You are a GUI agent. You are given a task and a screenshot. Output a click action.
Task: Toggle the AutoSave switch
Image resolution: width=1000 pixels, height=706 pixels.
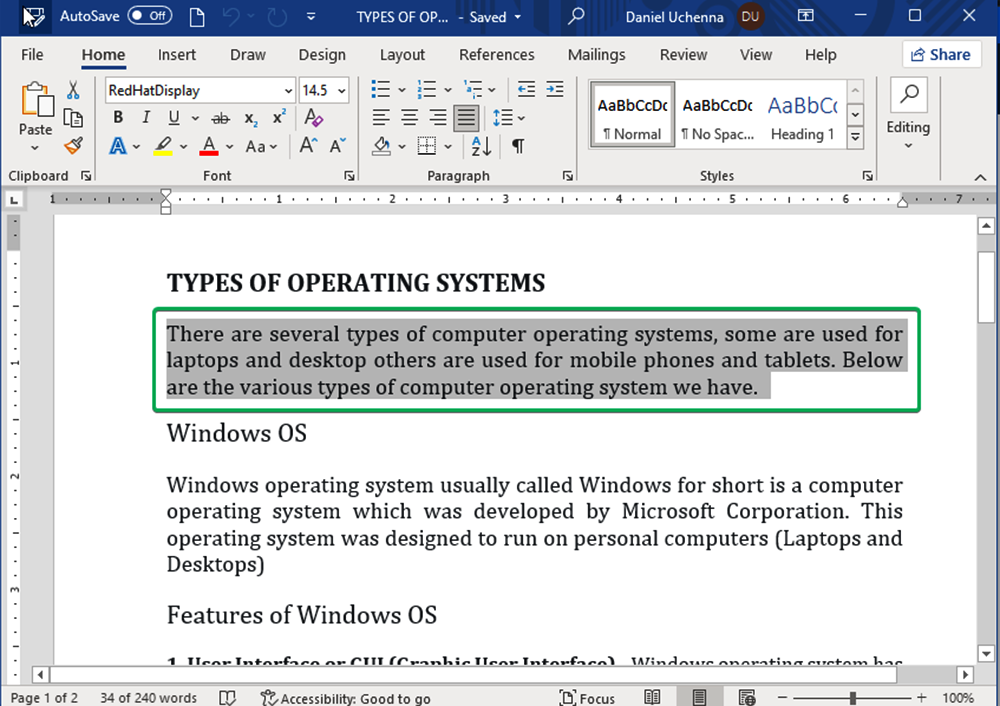point(150,16)
